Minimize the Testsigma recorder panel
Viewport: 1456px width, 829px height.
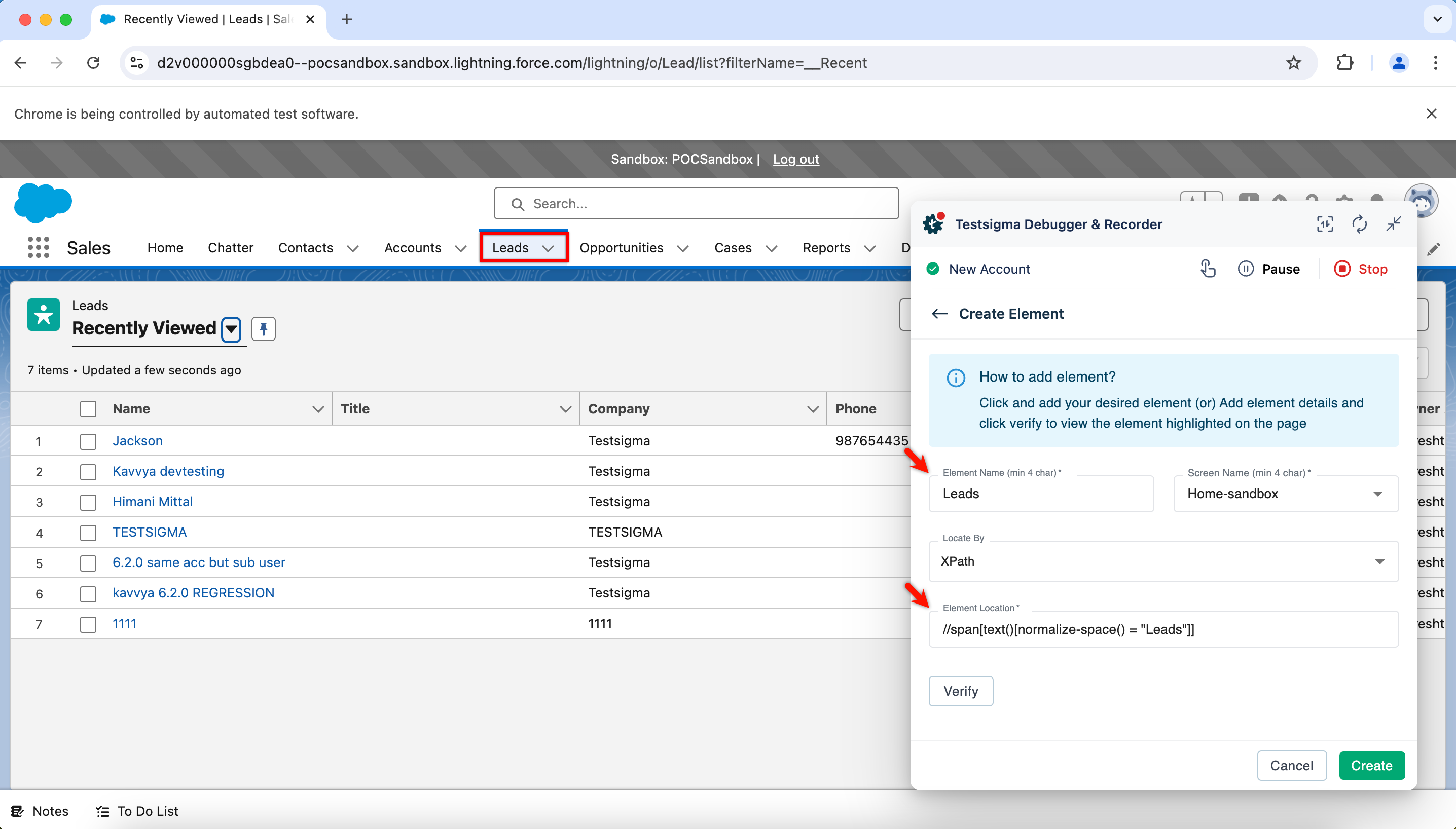point(1393,224)
